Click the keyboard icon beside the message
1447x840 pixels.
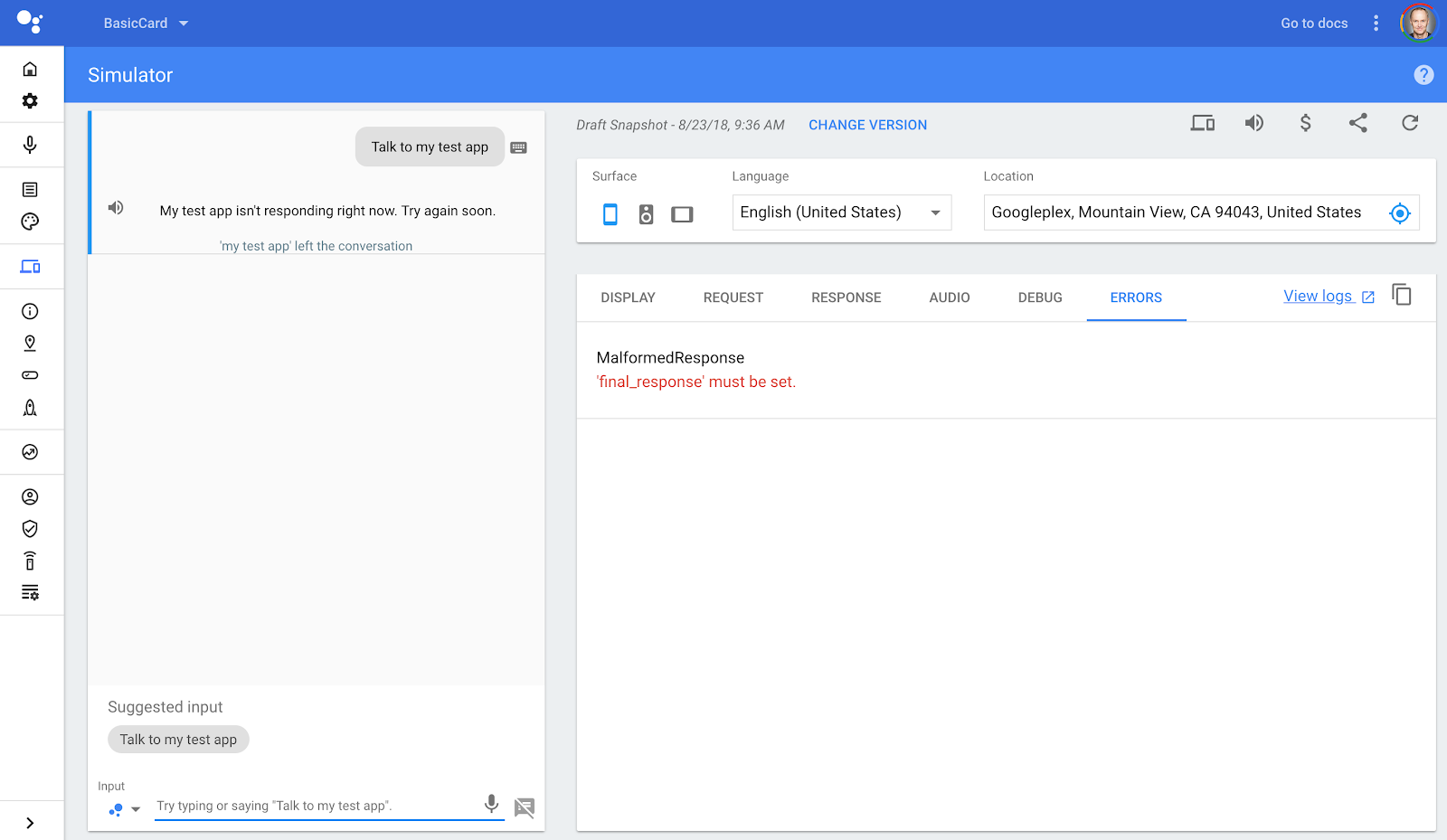coord(518,147)
